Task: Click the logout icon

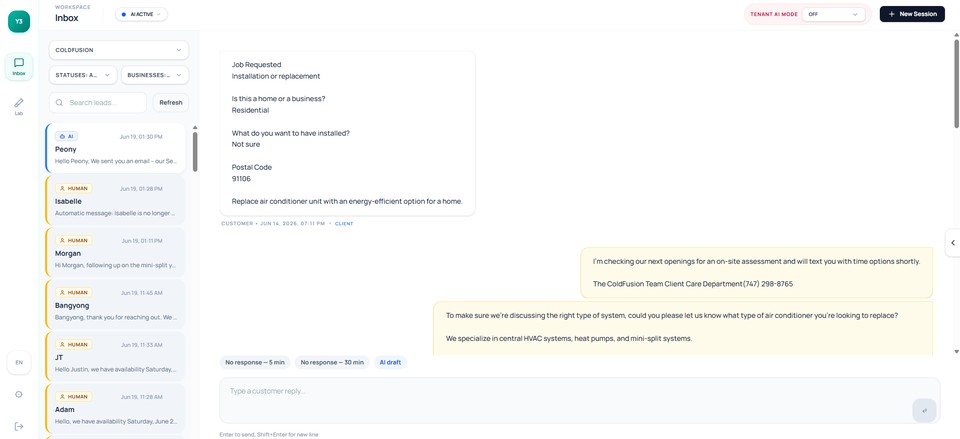Action: click(x=19, y=426)
